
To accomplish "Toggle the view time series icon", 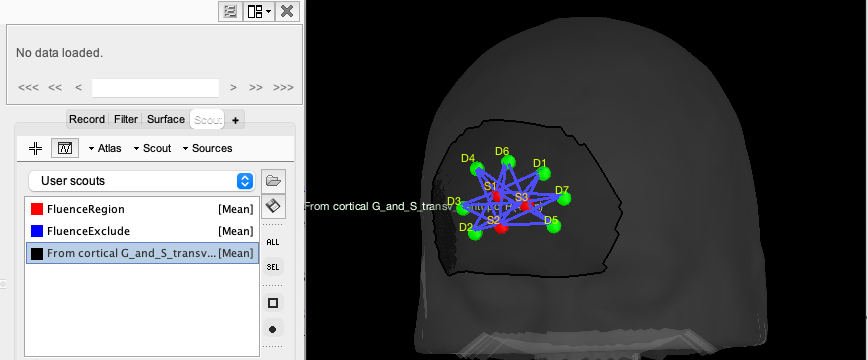I will (x=65, y=148).
